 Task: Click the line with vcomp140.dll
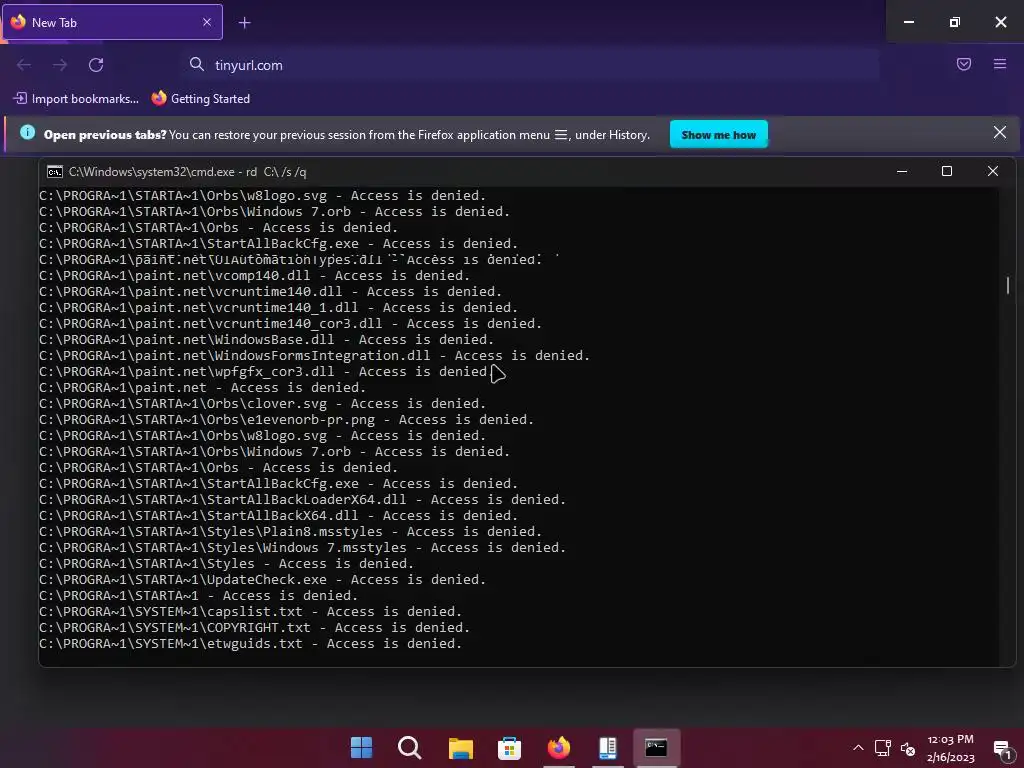tap(254, 276)
